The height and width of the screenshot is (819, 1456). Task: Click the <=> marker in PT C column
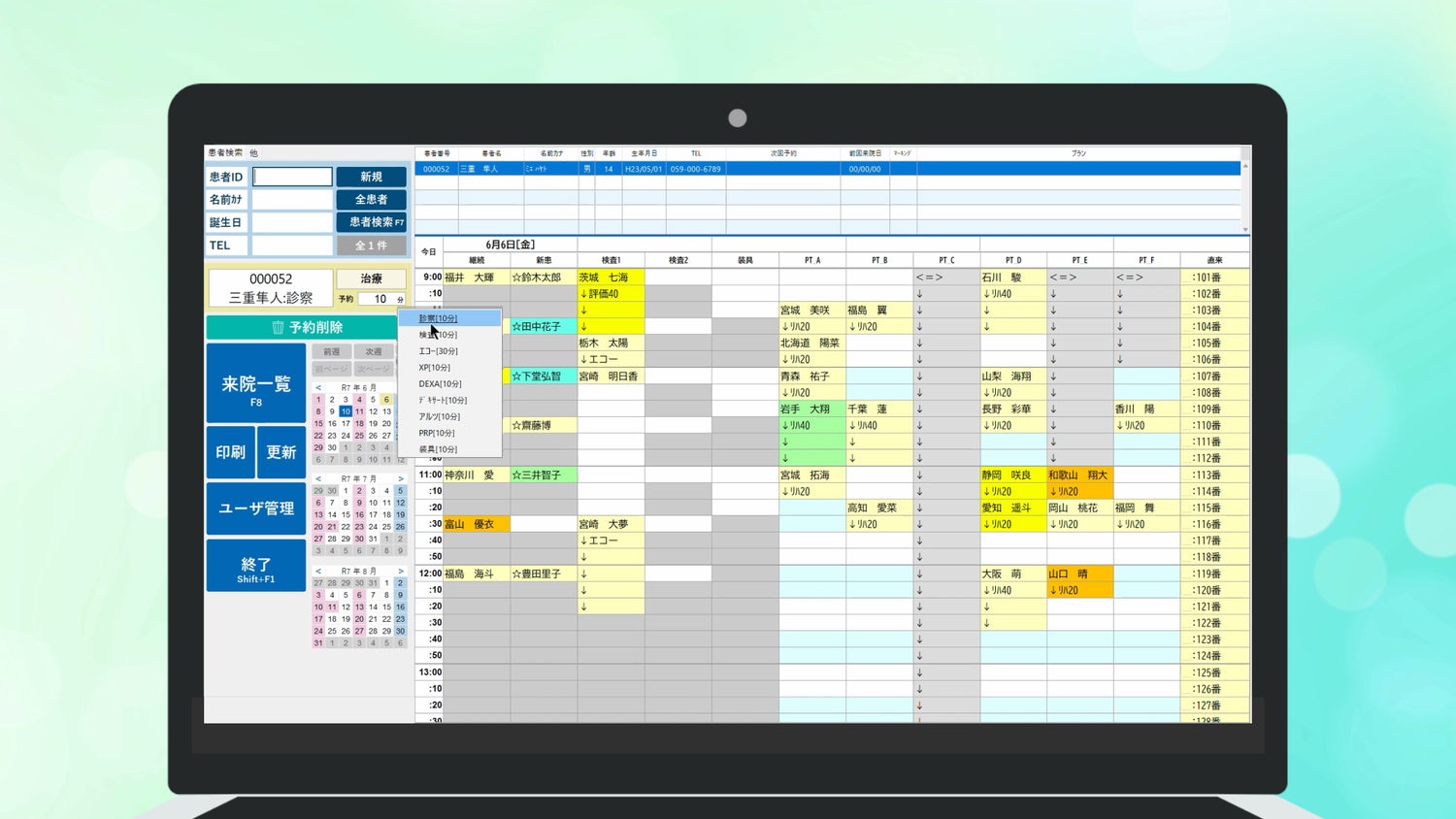point(929,278)
